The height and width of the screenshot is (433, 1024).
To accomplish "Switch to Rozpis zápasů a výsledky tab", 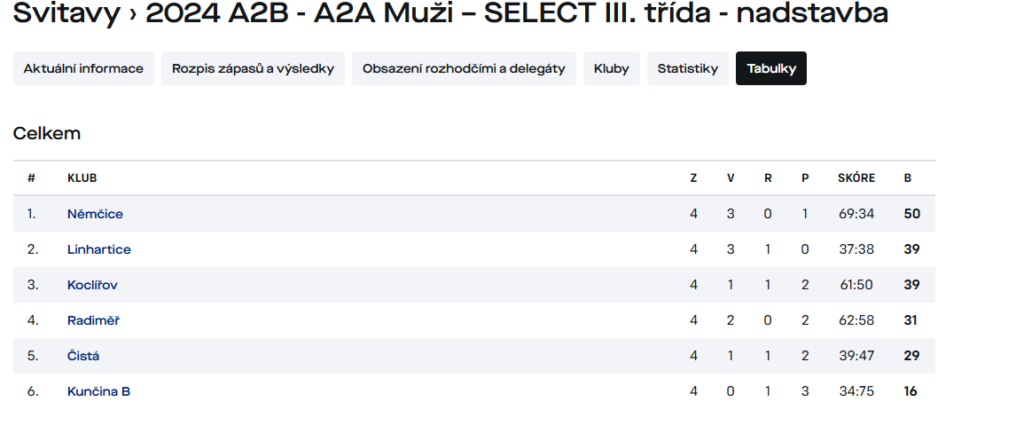I will coord(253,69).
